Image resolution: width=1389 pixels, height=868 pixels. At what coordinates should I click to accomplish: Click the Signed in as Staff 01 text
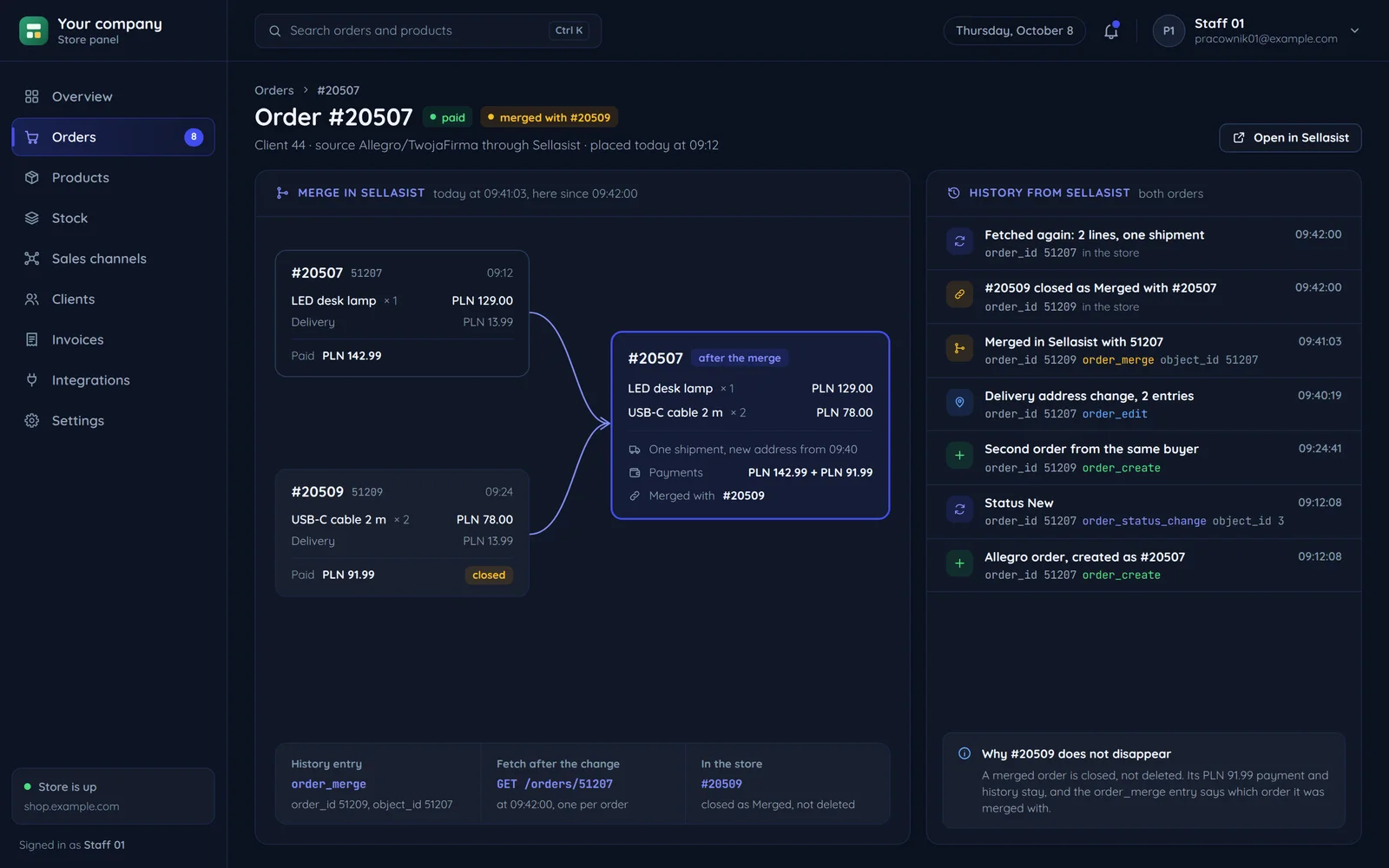(x=72, y=845)
